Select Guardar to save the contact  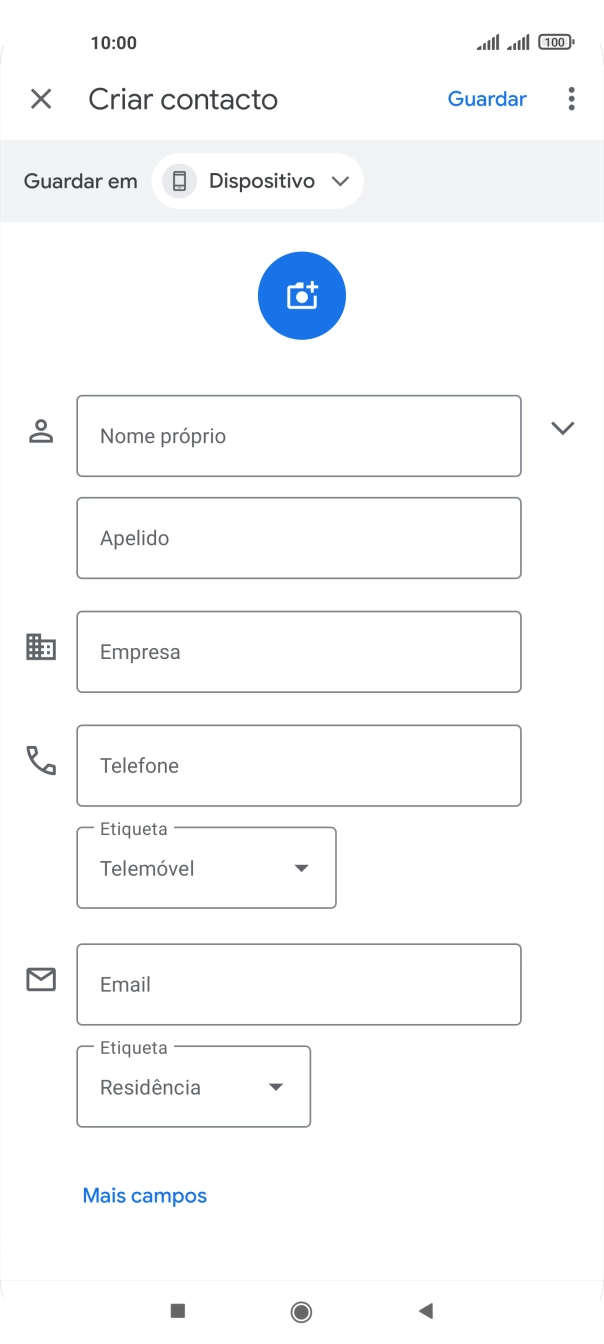pos(487,99)
